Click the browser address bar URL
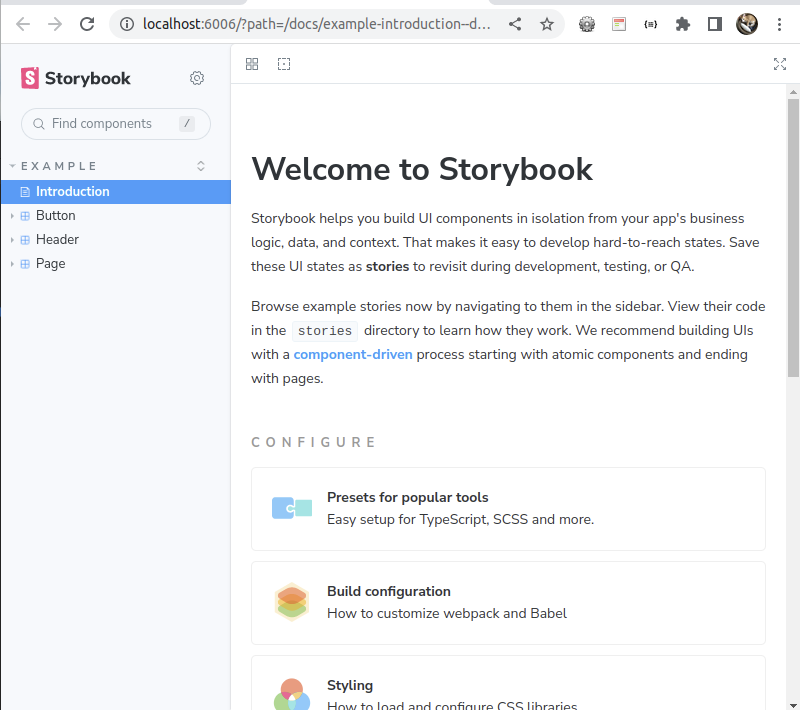The height and width of the screenshot is (710, 800). 316,24
